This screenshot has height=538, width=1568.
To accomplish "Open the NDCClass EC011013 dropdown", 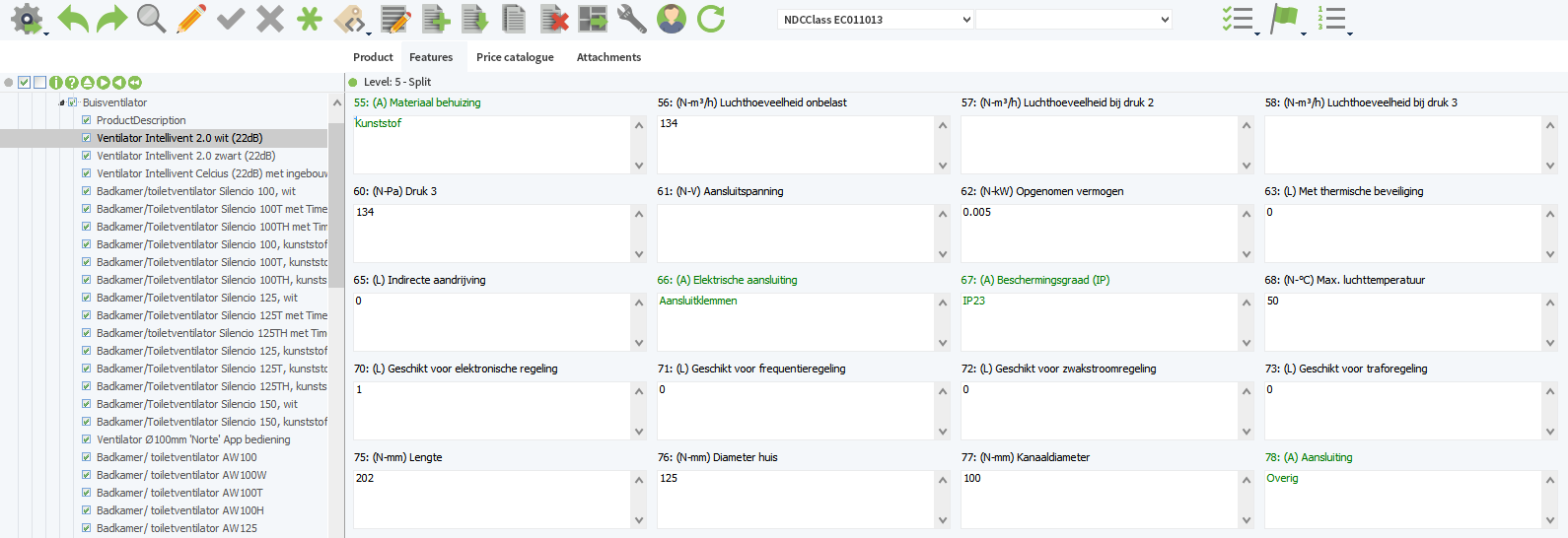I will click(x=875, y=20).
